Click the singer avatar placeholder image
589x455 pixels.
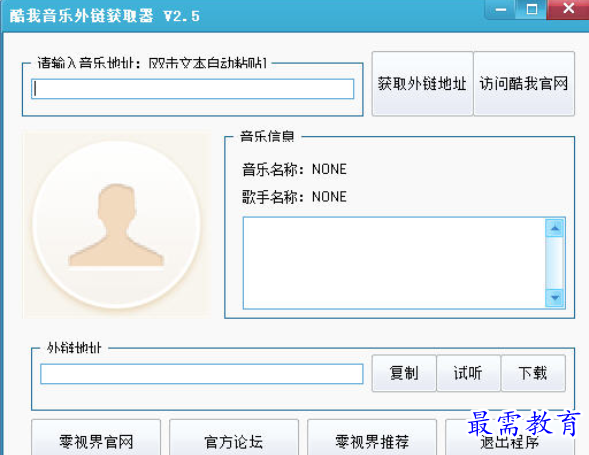pyautogui.click(x=117, y=225)
